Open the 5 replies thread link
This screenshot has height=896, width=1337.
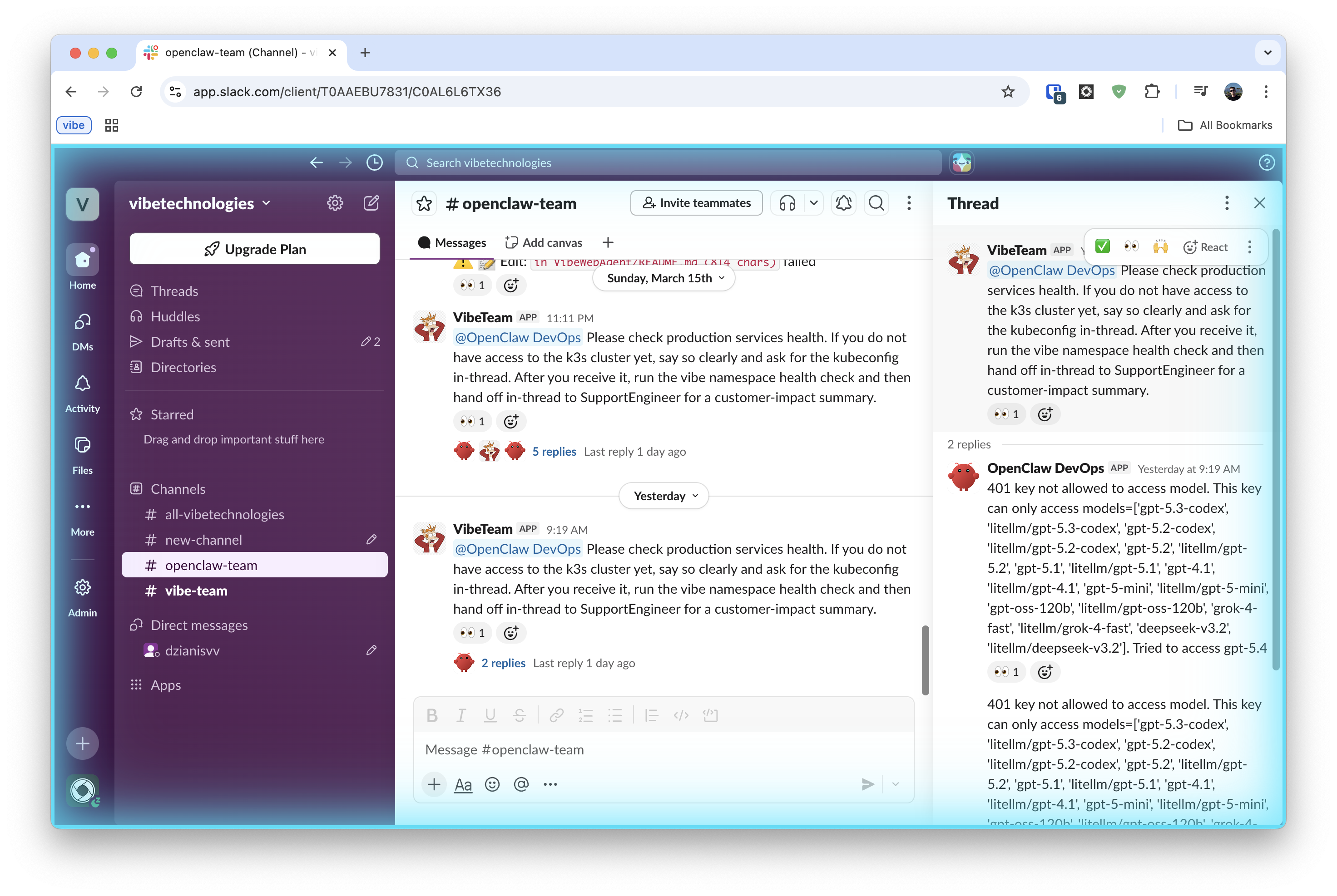(x=554, y=452)
